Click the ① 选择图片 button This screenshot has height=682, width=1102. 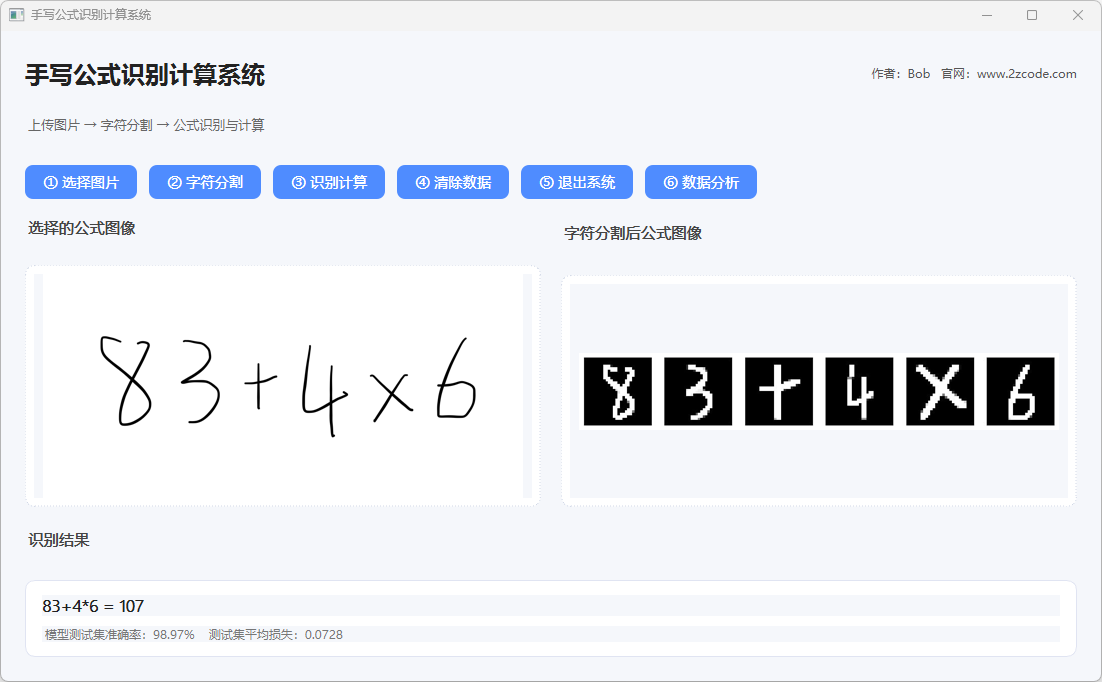coord(81,182)
